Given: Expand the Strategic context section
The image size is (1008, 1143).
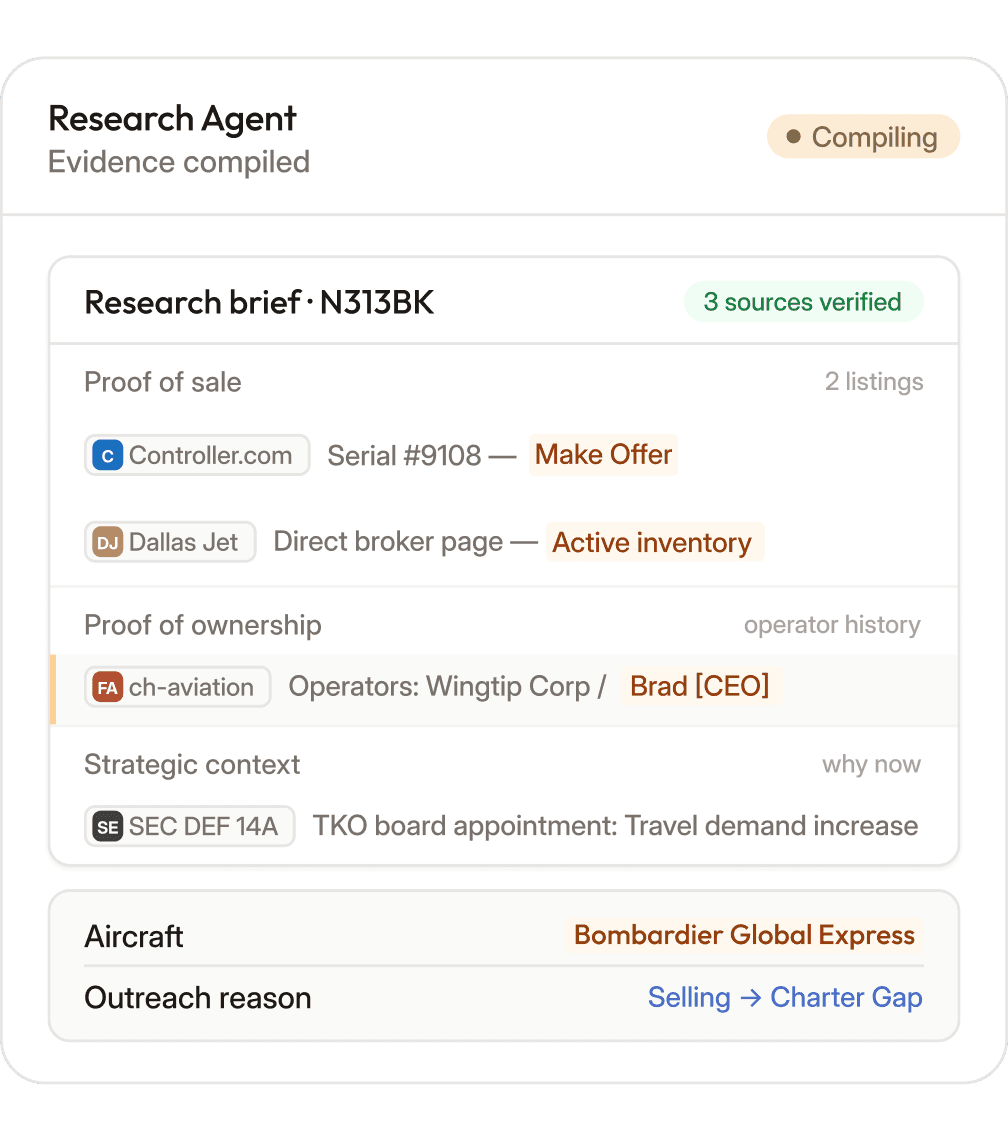Looking at the screenshot, I should [192, 765].
